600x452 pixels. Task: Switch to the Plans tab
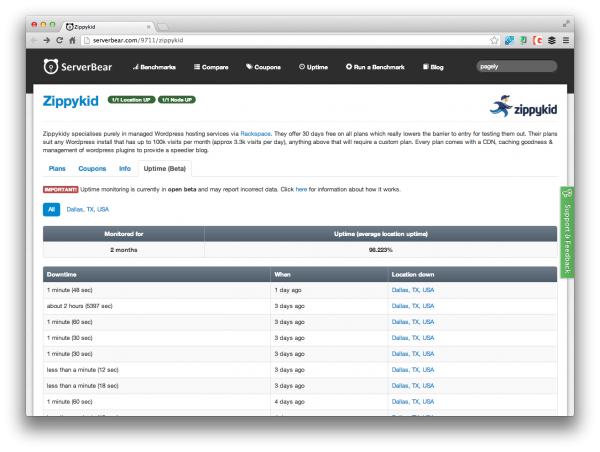click(x=57, y=169)
